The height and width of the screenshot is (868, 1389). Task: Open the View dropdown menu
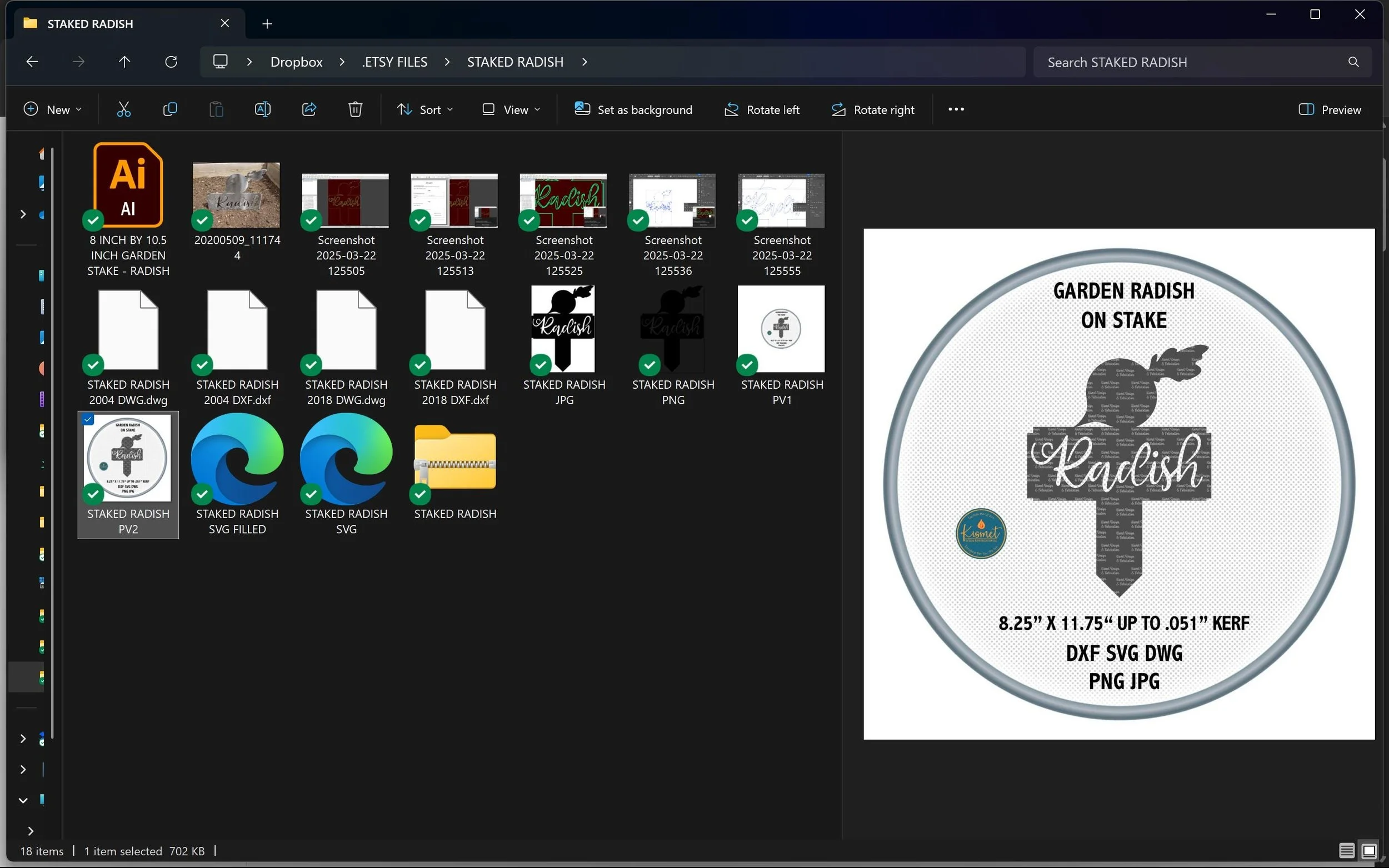(511, 109)
